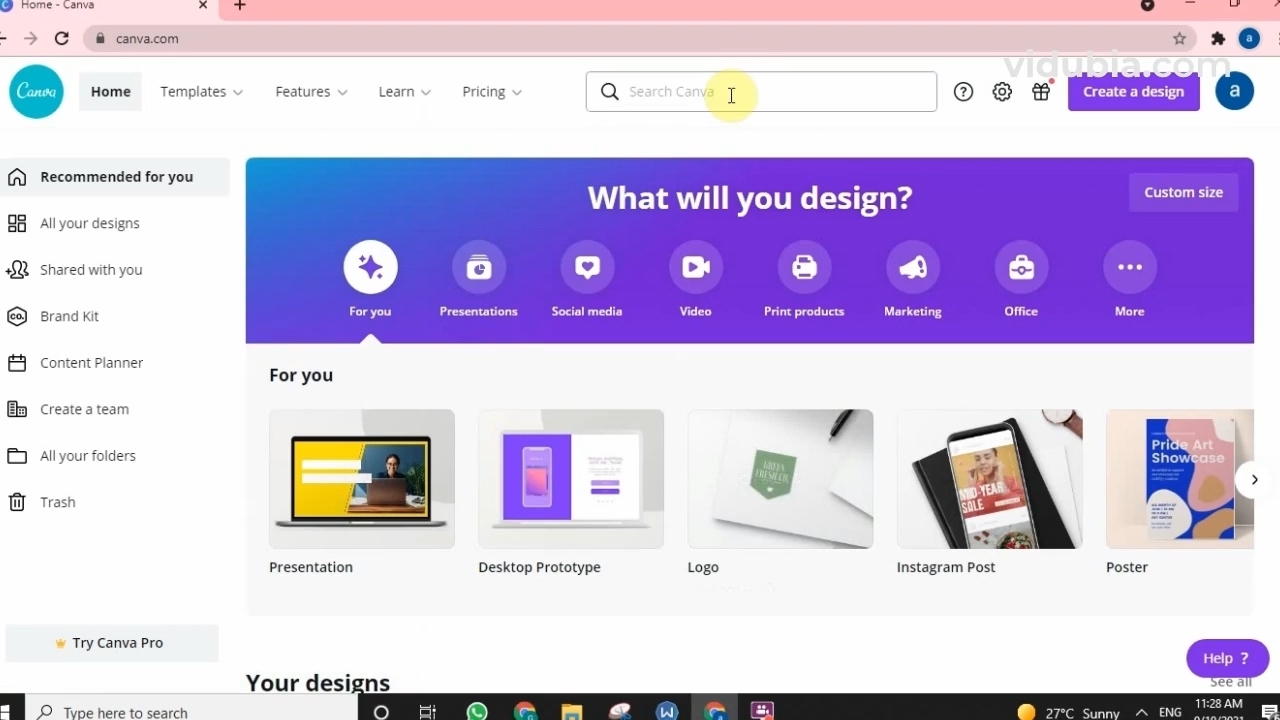Go to All your designs
Screen dimensions: 1280x720
click(x=90, y=223)
